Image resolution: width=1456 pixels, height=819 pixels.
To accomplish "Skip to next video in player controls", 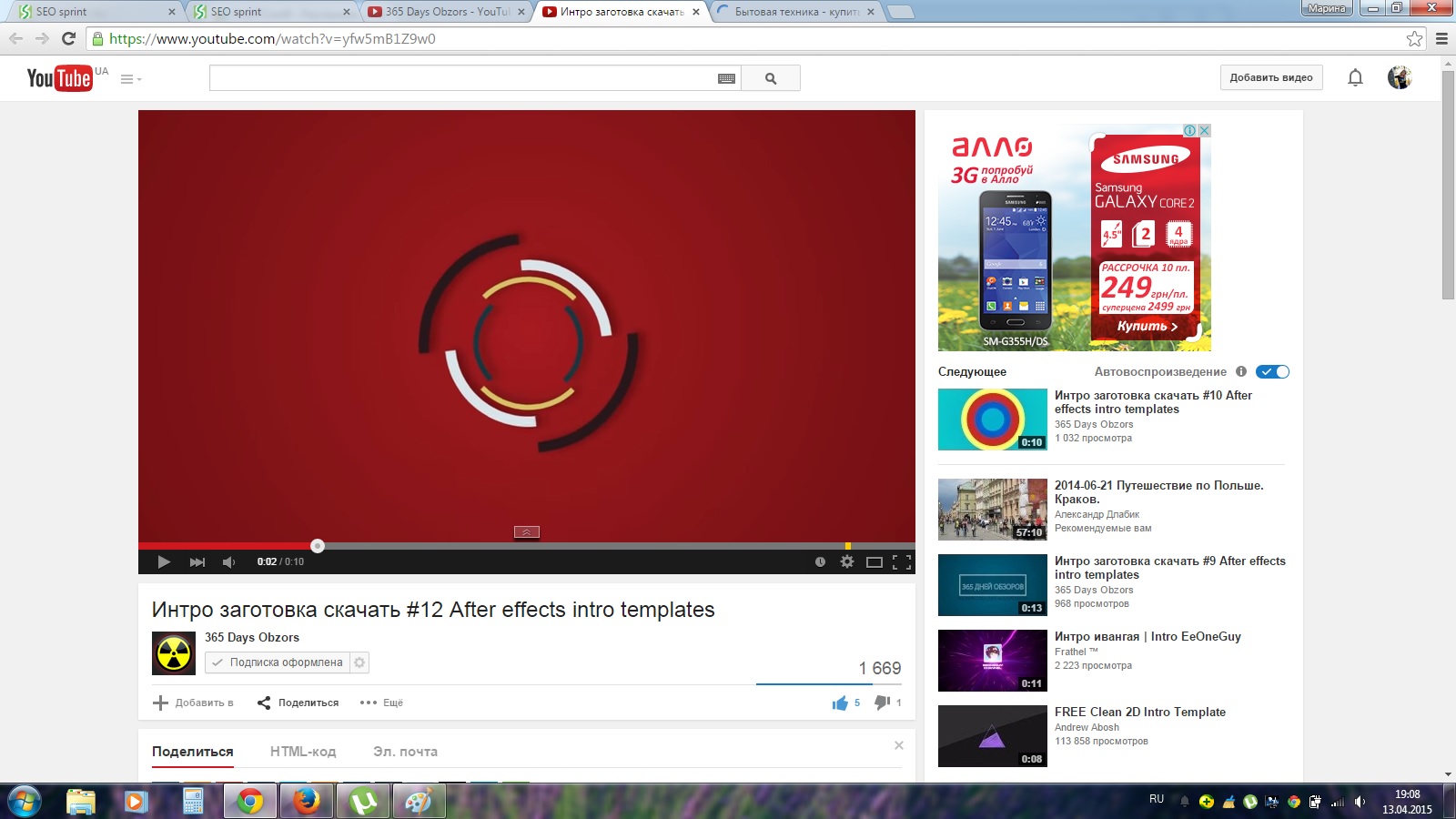I will pos(197,561).
